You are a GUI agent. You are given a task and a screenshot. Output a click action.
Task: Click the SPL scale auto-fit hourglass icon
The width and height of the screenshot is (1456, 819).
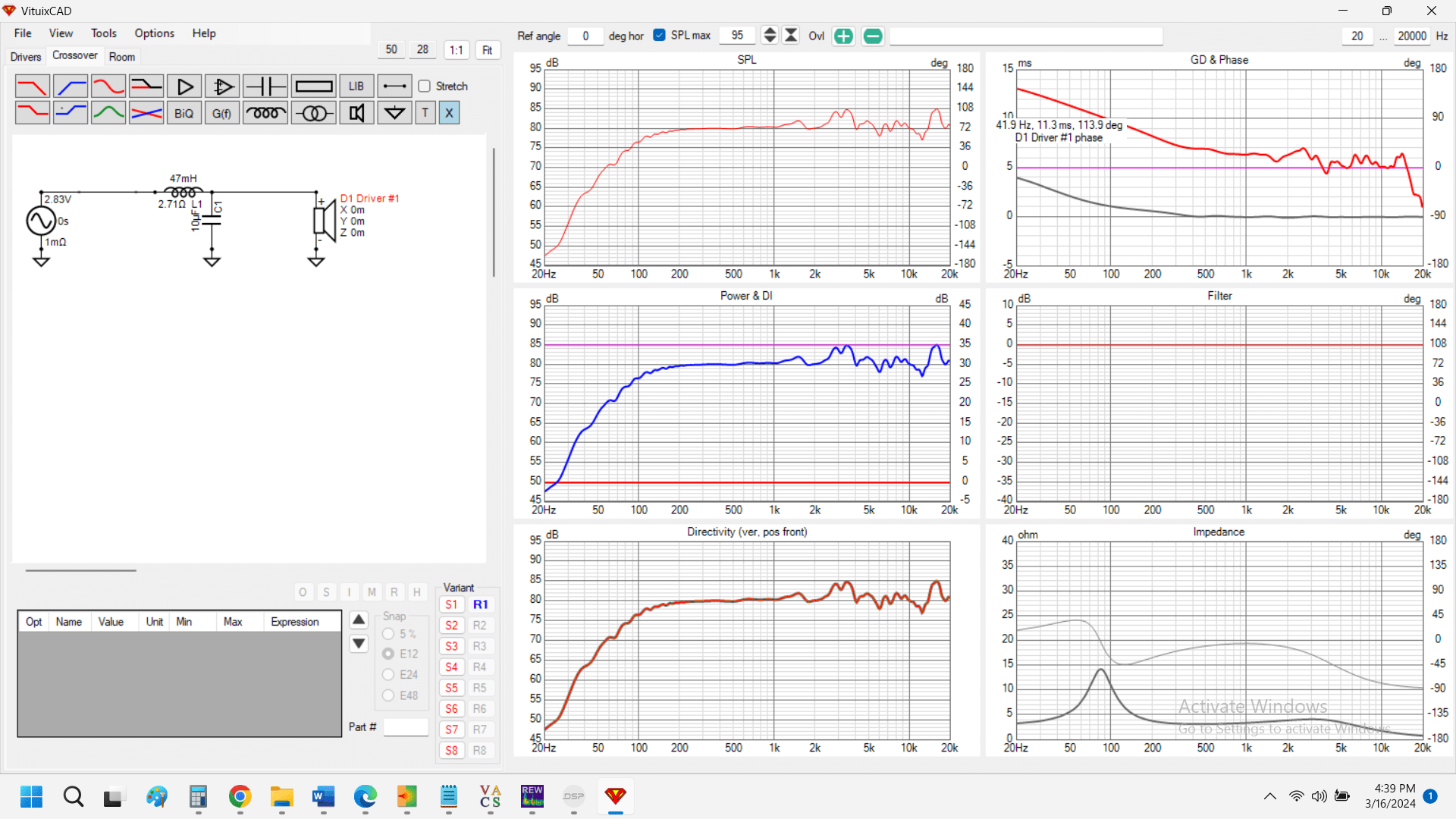click(x=791, y=35)
